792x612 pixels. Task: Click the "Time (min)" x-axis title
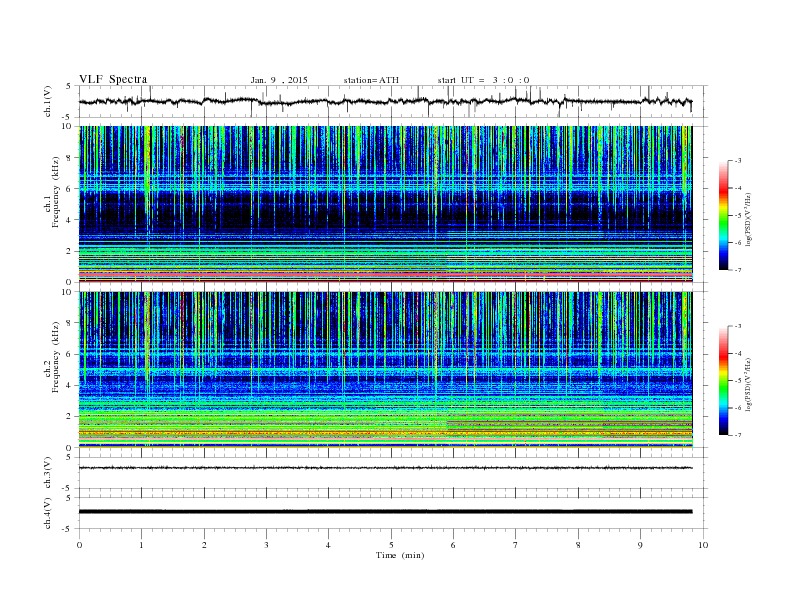tap(400, 555)
